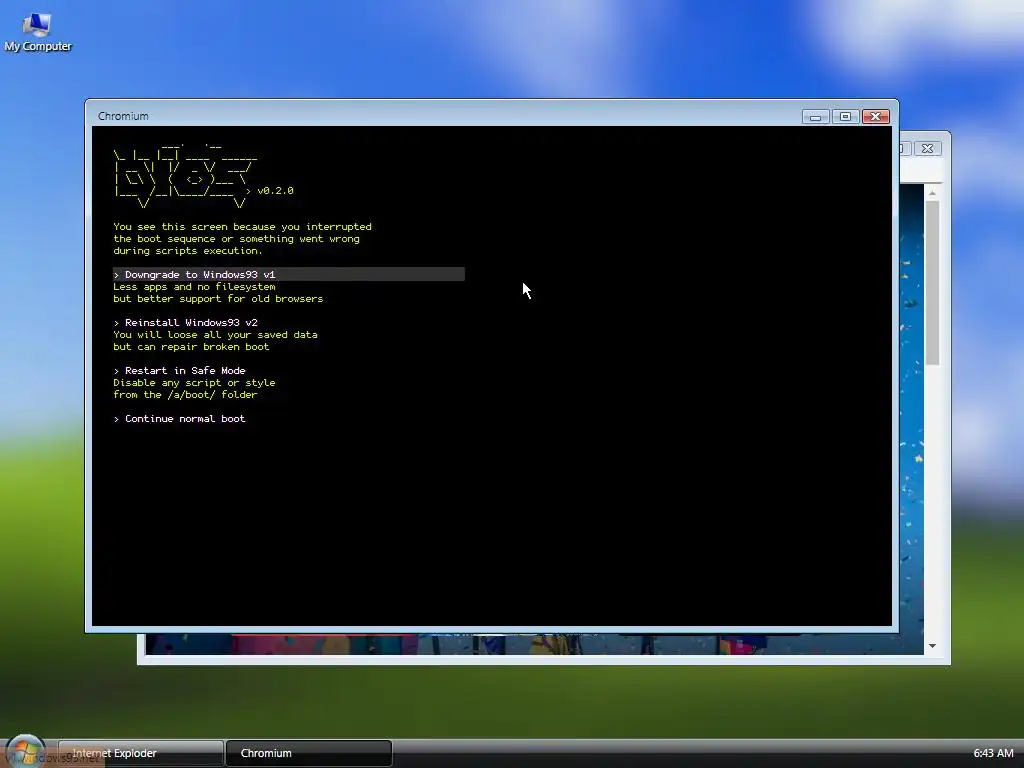
Task: Click 'from the /a/boot/ folder' line
Action: pos(185,394)
